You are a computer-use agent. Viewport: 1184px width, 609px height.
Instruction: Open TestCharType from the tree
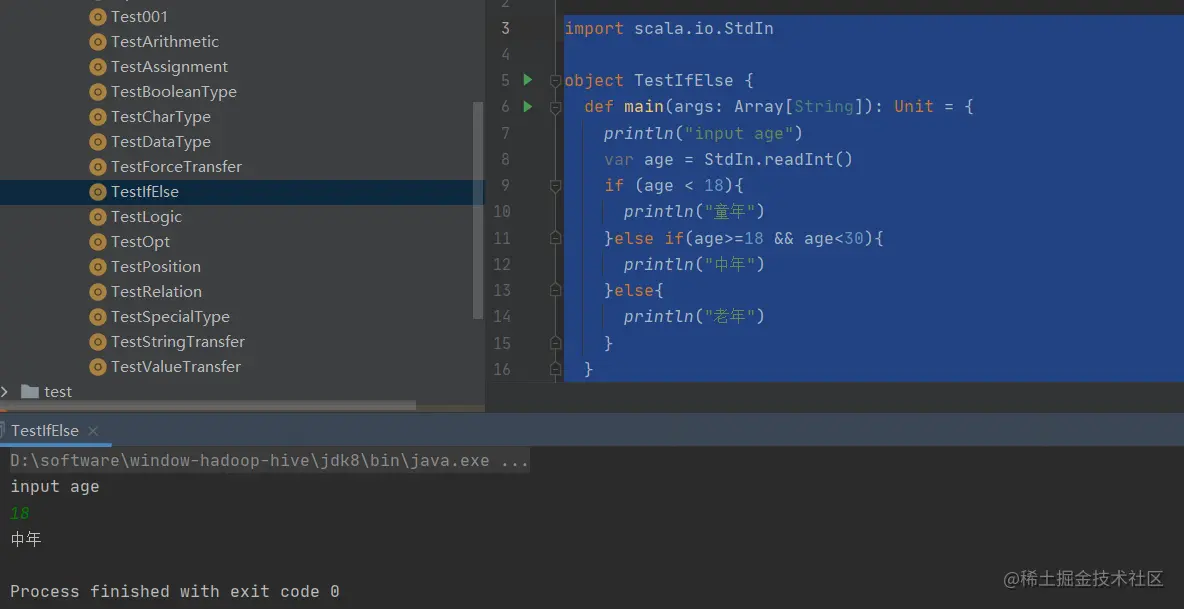pyautogui.click(x=161, y=116)
